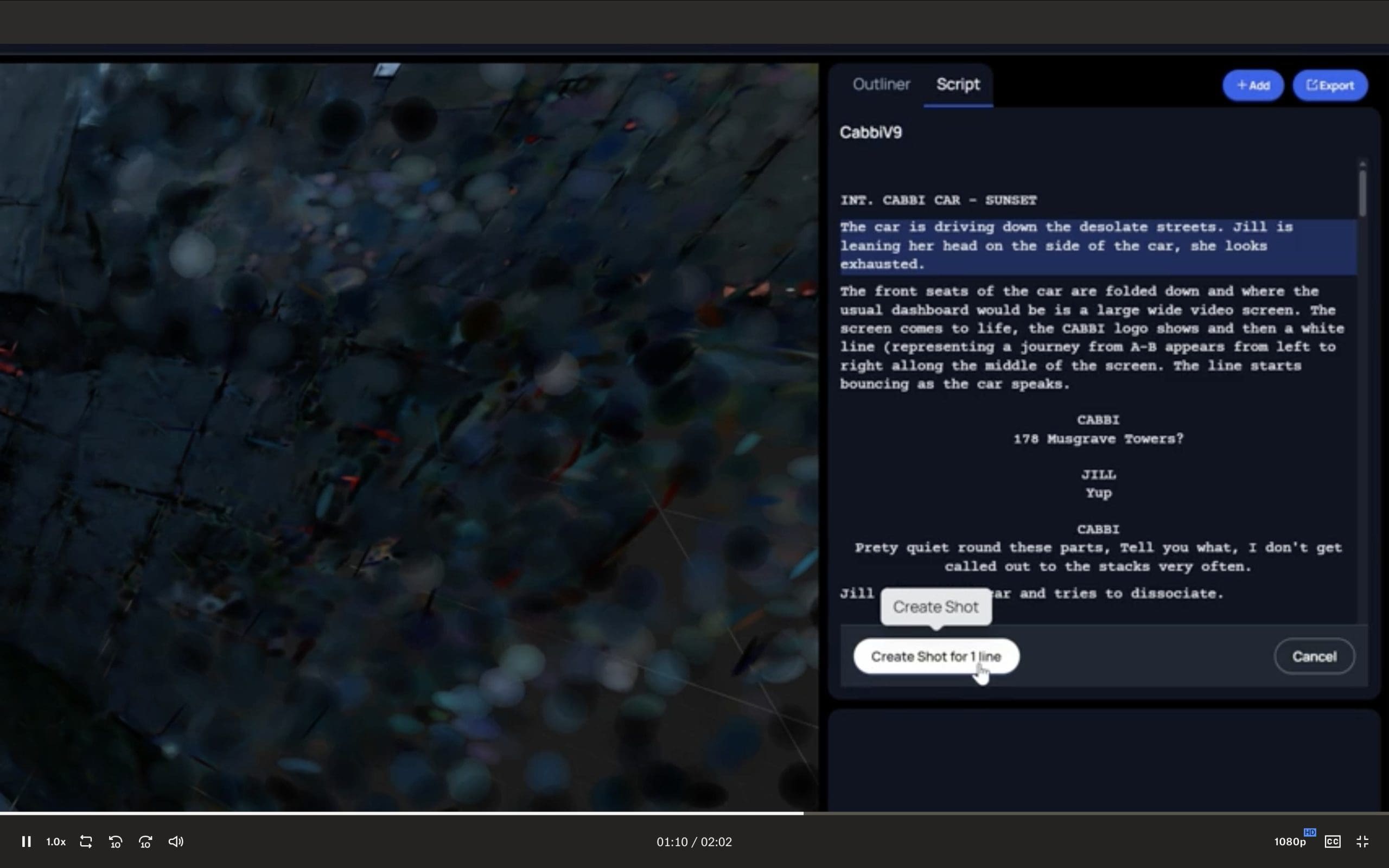Skip forward 10 seconds
Screen dimensions: 1389x868
pyautogui.click(x=145, y=841)
